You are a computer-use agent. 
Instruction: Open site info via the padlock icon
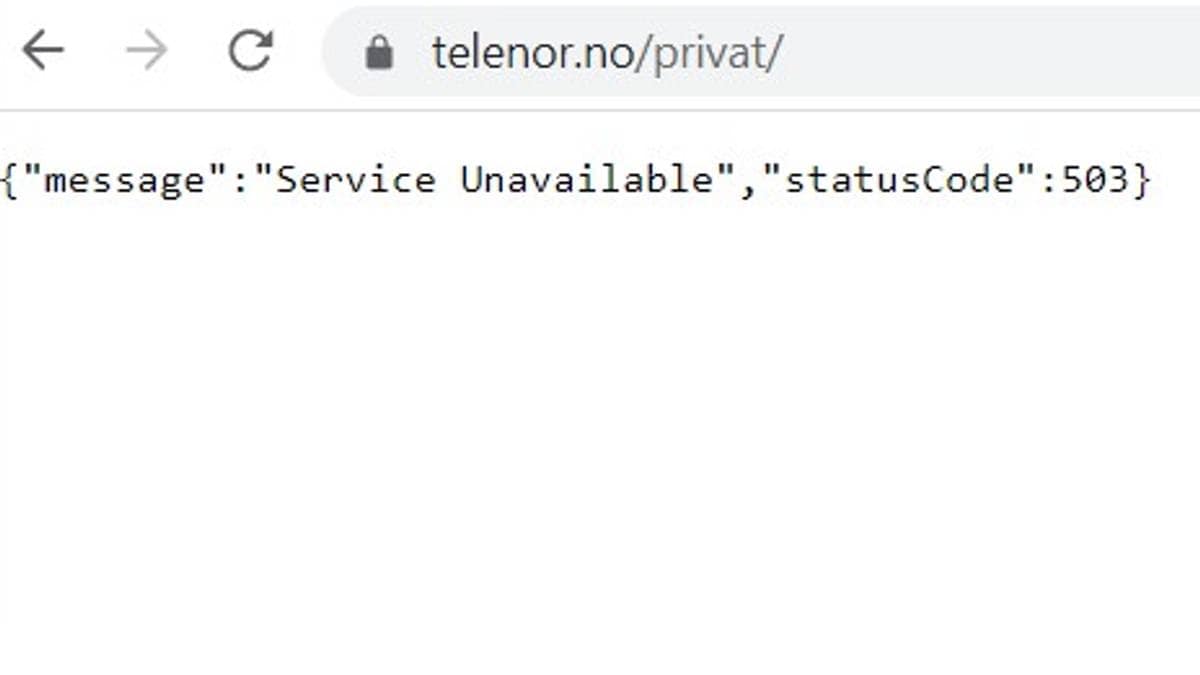[379, 52]
